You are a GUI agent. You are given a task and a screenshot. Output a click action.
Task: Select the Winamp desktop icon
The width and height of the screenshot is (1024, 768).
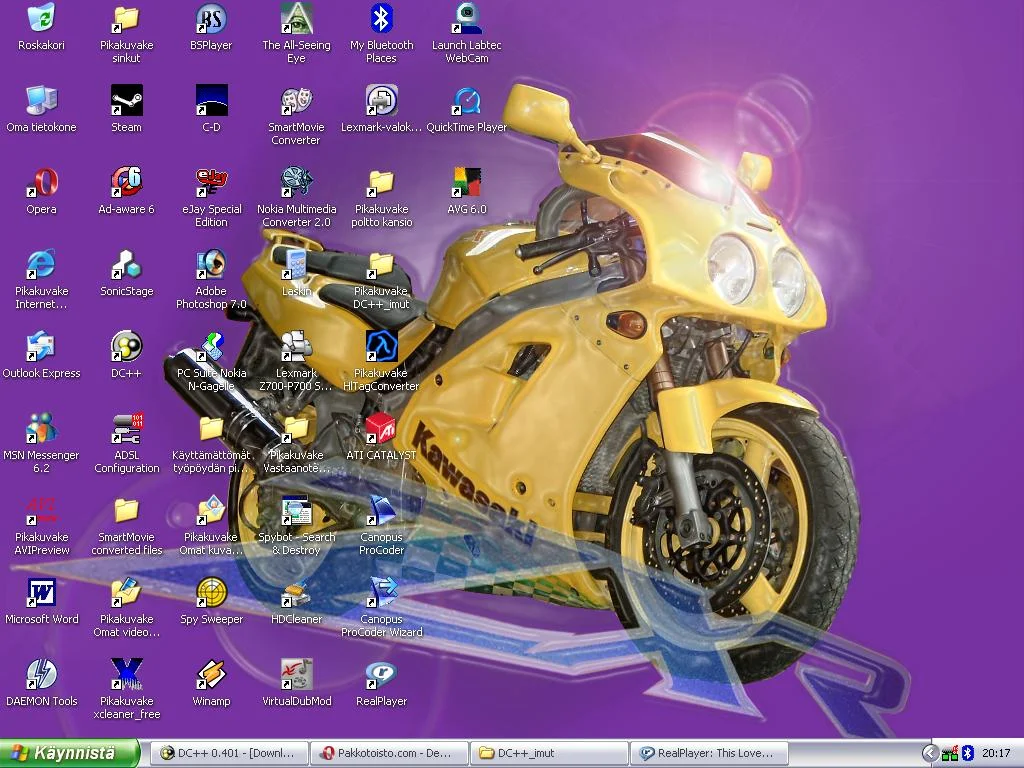point(211,675)
